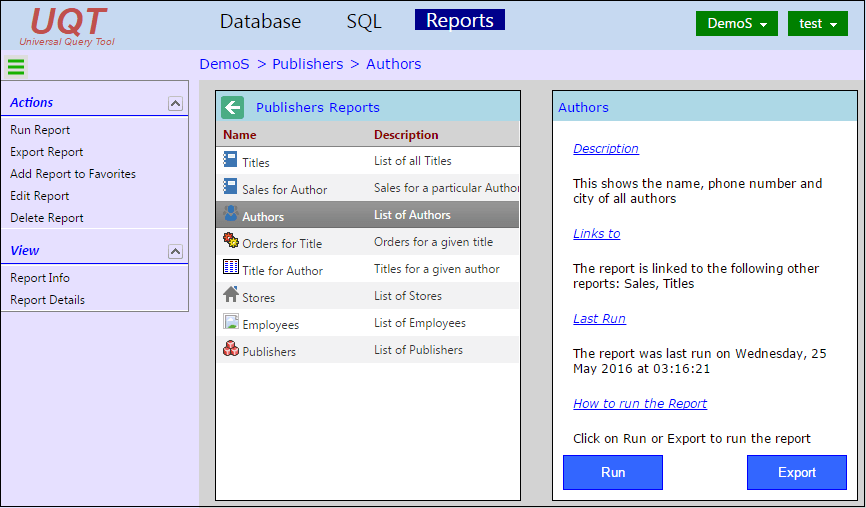Screen dimensions: 866x508
Task: Choose Edit Report action
Action: (39, 196)
